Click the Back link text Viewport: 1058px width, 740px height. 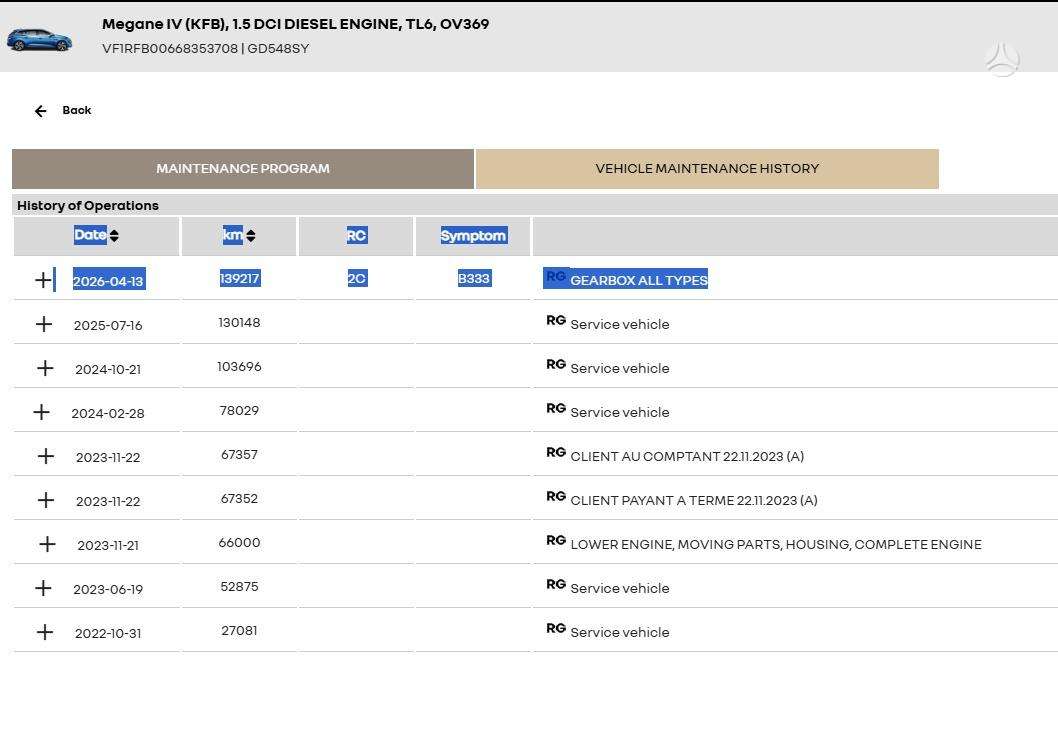tap(76, 110)
